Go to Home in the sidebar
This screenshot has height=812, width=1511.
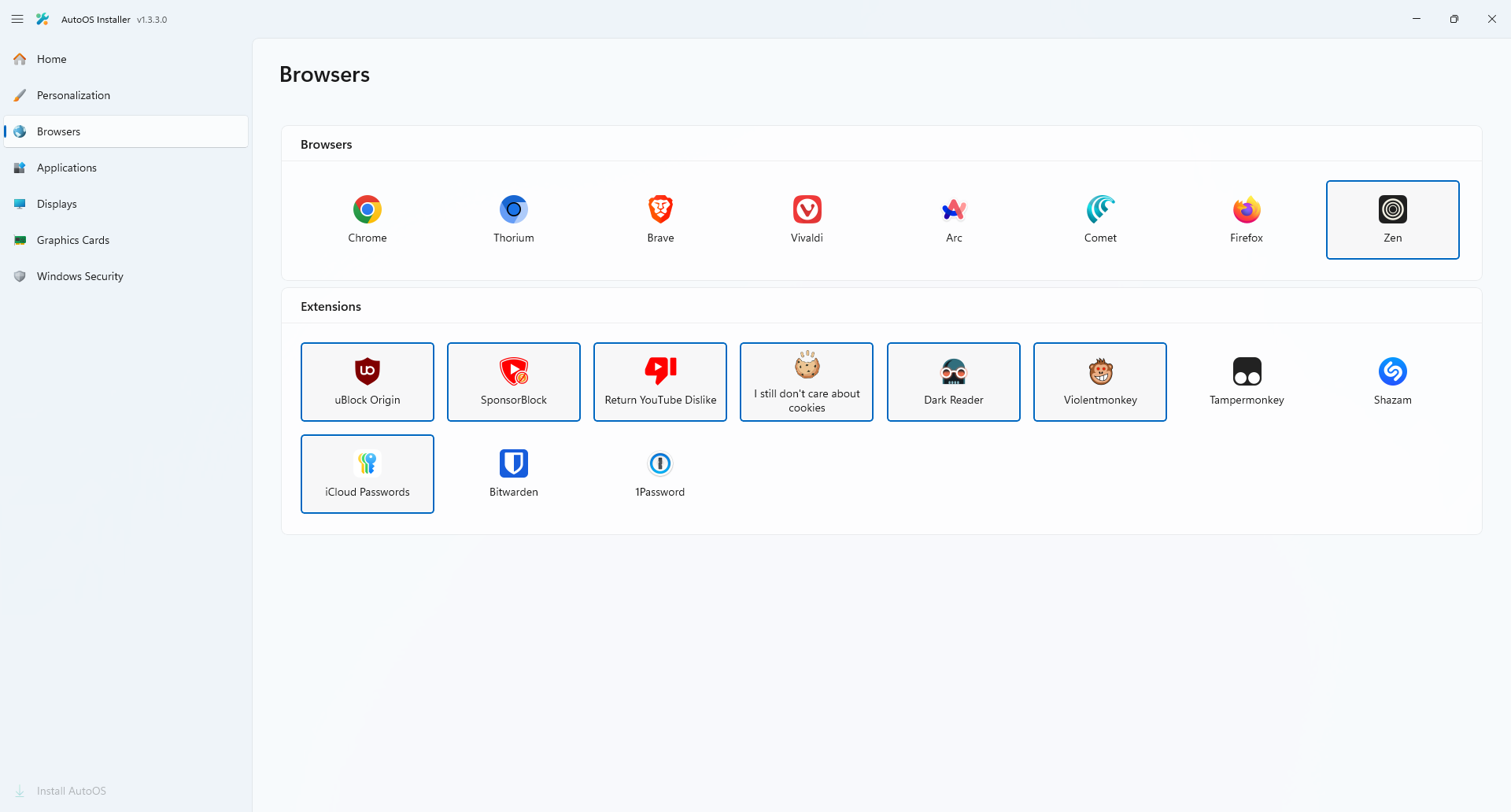click(x=126, y=59)
